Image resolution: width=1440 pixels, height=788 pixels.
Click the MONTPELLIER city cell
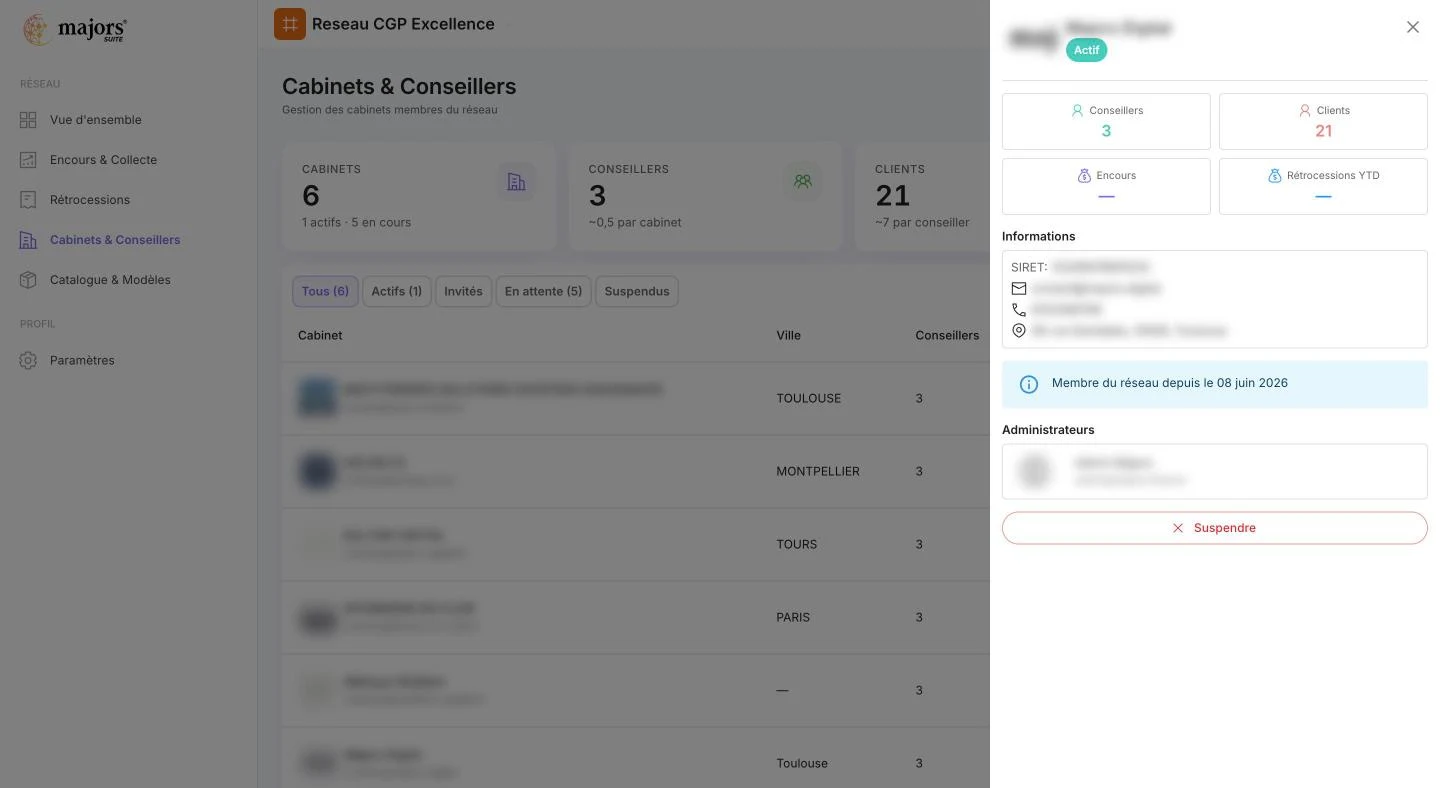[818, 471]
